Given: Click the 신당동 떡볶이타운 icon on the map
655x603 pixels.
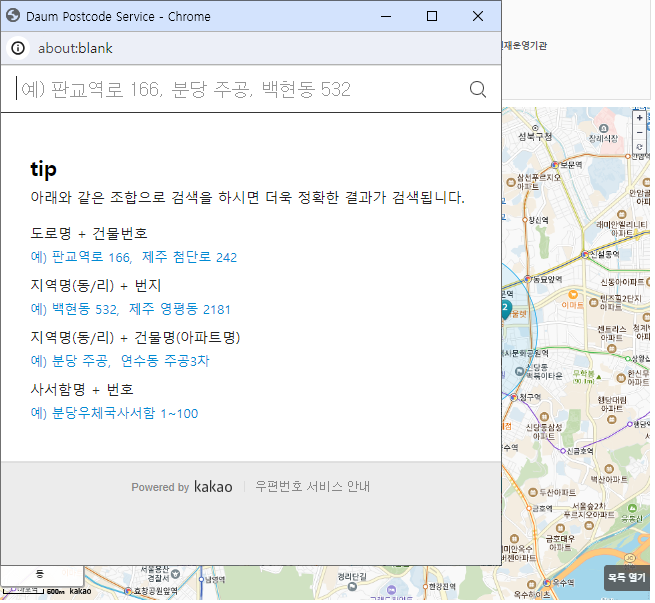Looking at the screenshot, I should point(519,371).
